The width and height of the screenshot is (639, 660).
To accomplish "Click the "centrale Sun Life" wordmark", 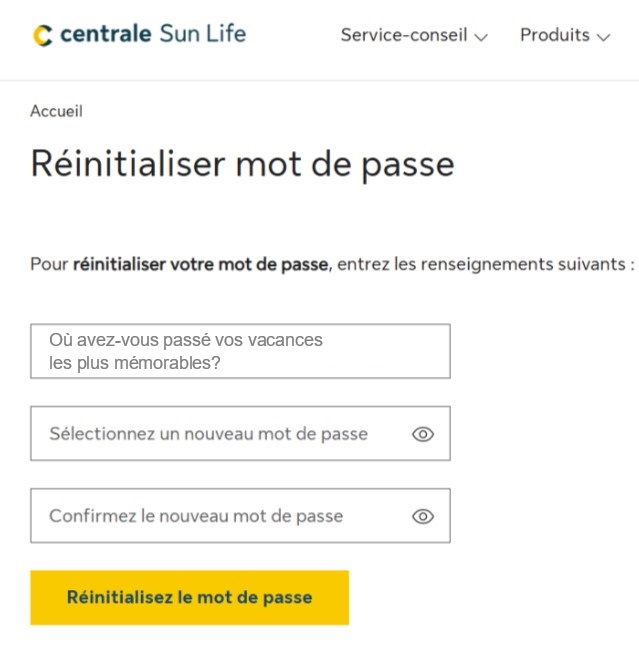I will tap(152, 34).
